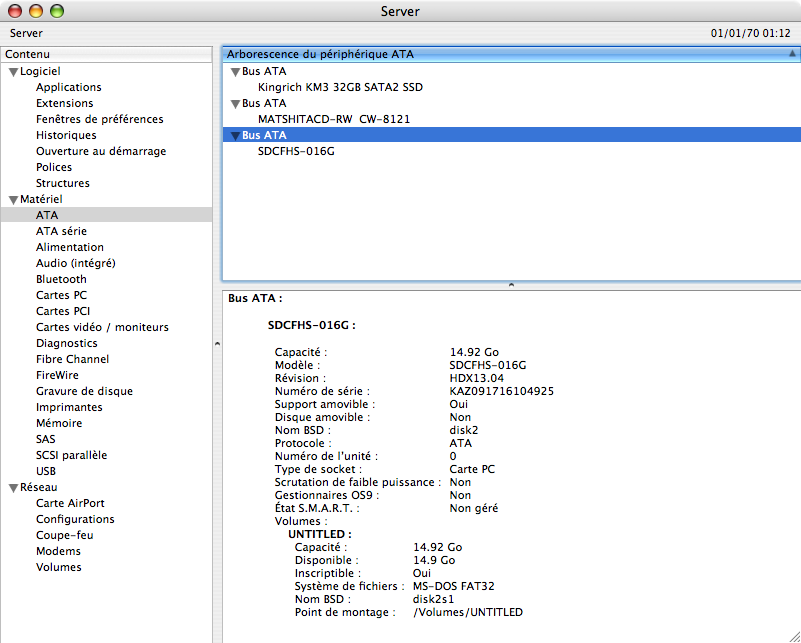
Task: Select Imprimantes in the sidebar
Action: pyautogui.click(x=69, y=407)
